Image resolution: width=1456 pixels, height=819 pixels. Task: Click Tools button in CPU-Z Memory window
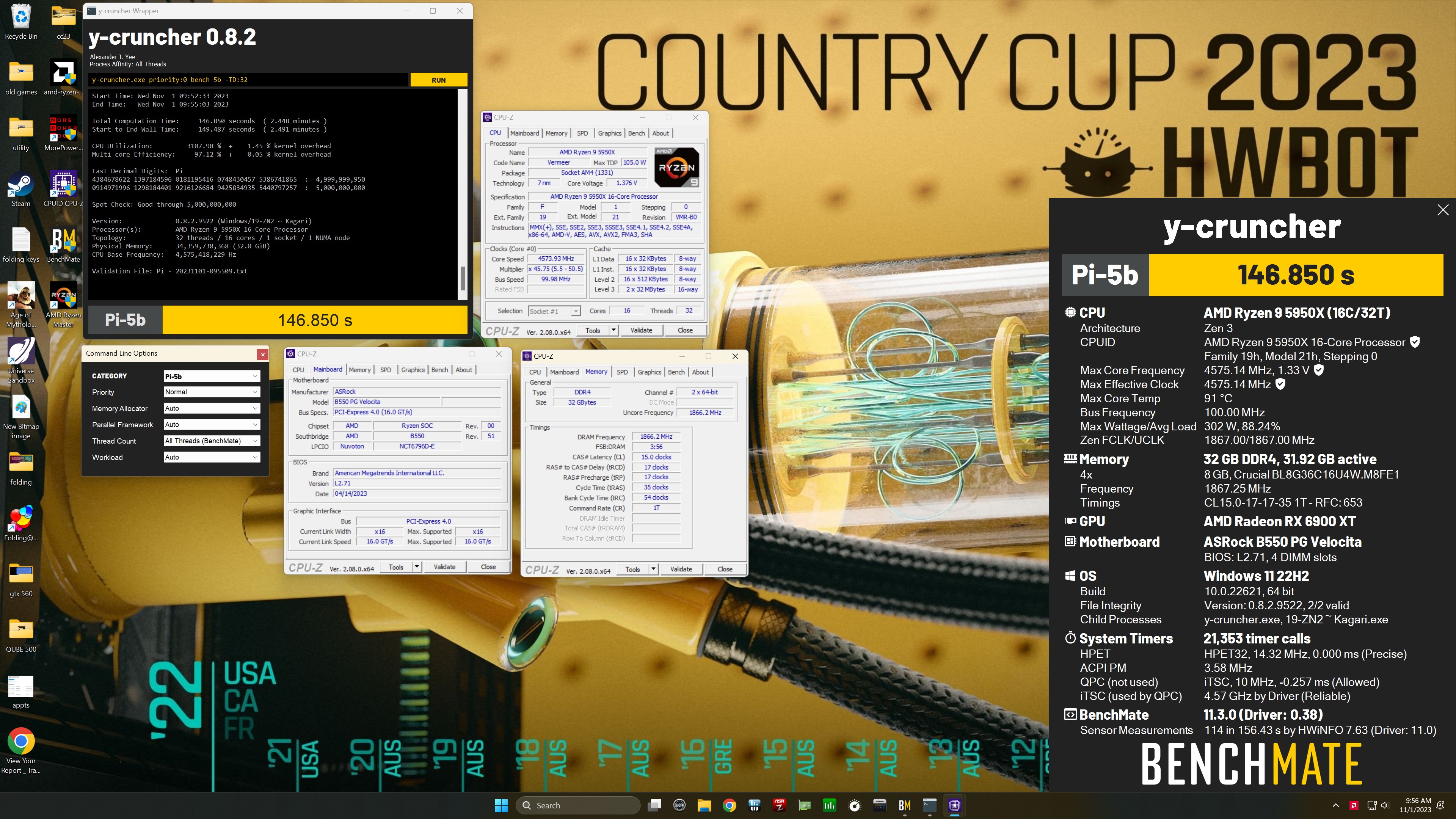pyautogui.click(x=632, y=569)
